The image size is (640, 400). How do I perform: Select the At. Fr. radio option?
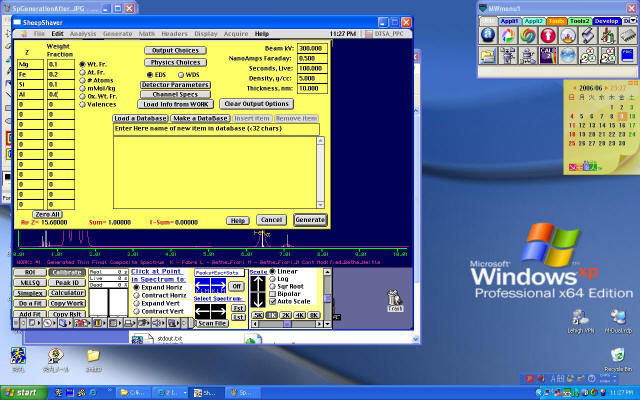point(80,73)
